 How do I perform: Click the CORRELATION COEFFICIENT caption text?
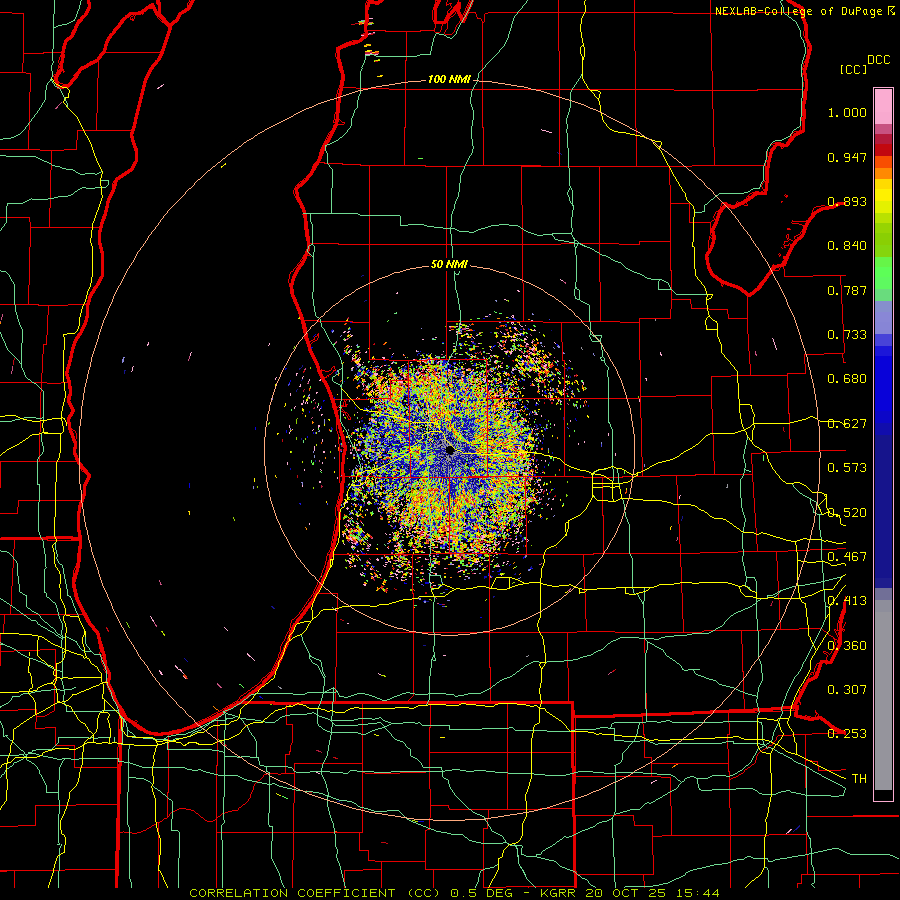(292, 893)
